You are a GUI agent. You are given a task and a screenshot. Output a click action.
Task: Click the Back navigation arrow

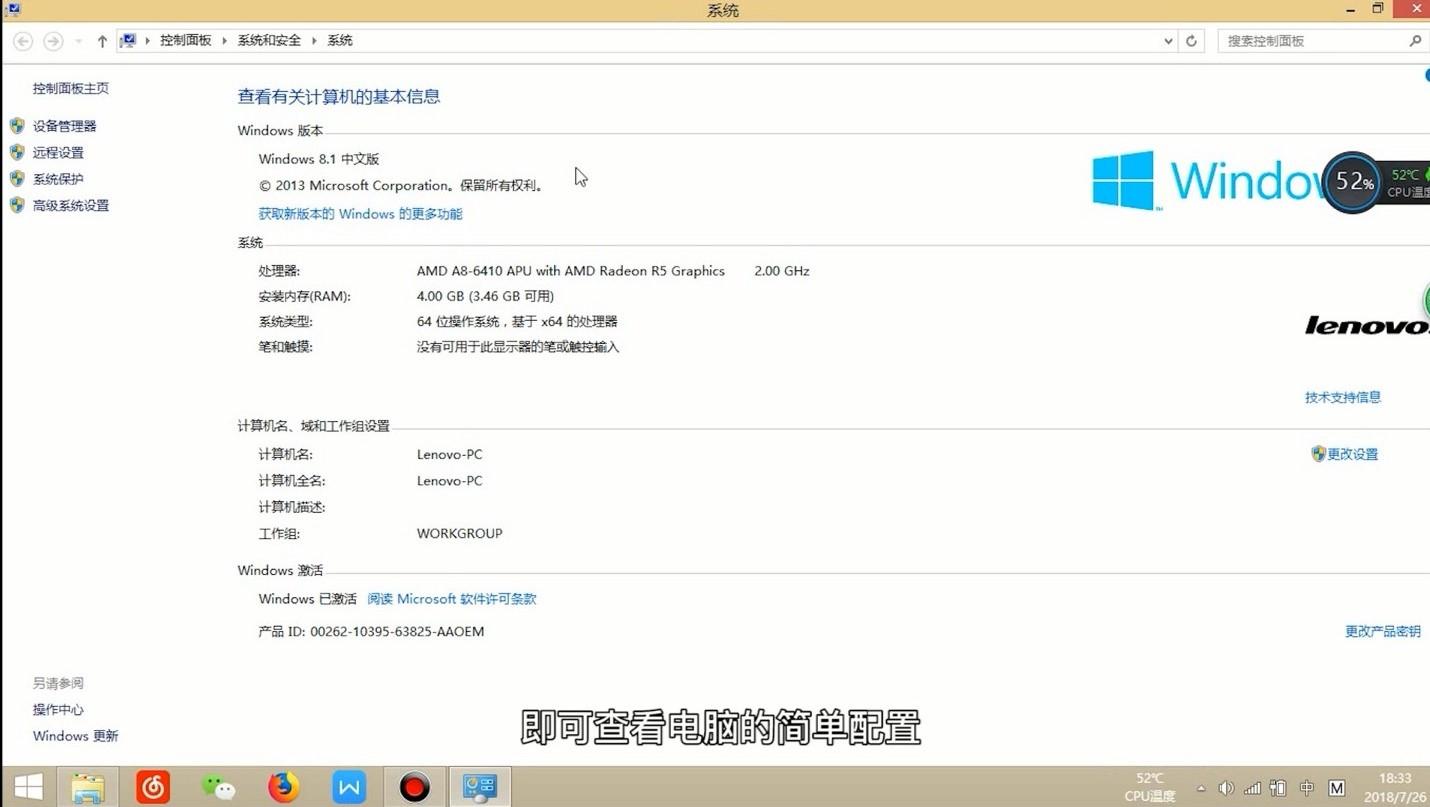point(23,41)
